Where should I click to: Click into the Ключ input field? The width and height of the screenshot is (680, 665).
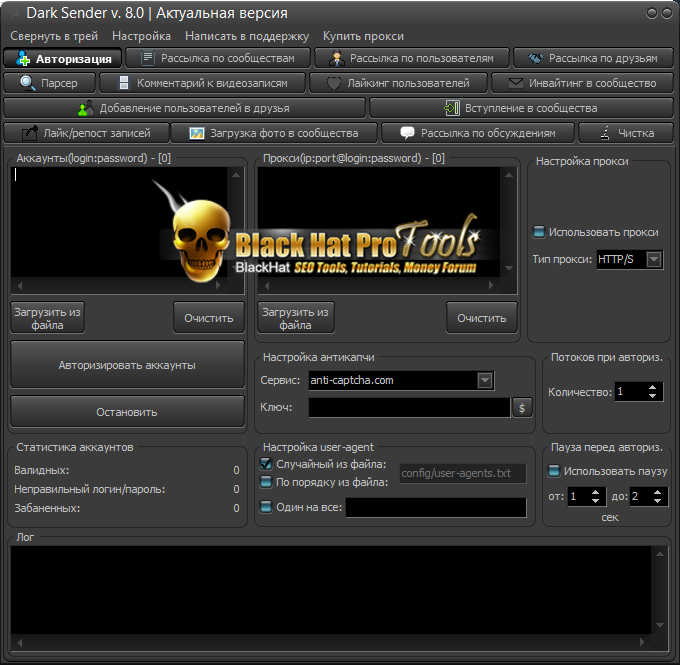tap(409, 407)
